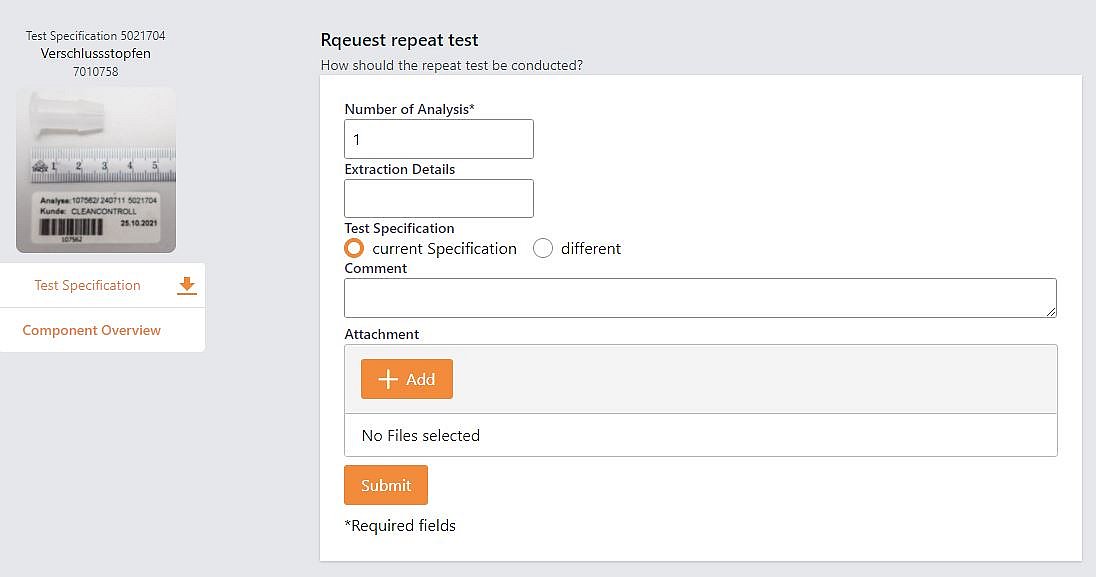Choose the different specification radio option
This screenshot has height=577, width=1096.
point(543,248)
